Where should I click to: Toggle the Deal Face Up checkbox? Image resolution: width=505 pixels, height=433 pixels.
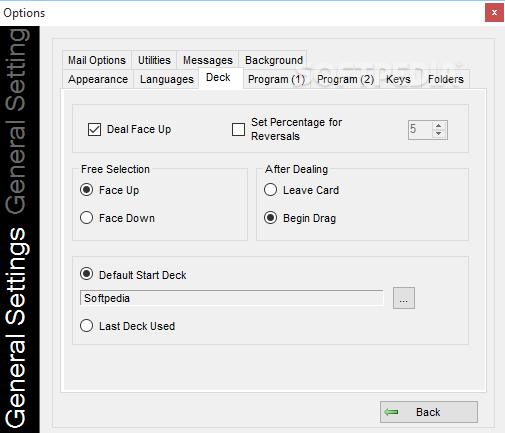click(x=94, y=129)
